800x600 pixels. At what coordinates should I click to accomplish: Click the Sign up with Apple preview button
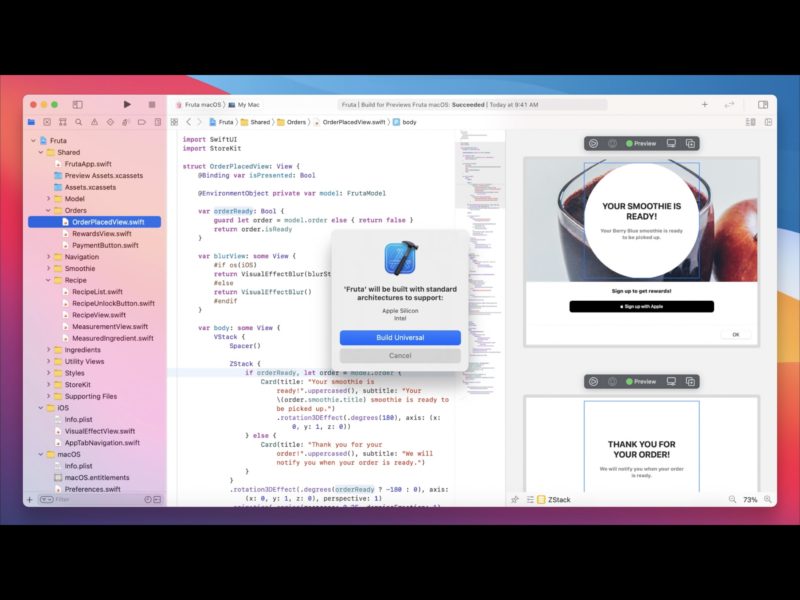pos(641,307)
